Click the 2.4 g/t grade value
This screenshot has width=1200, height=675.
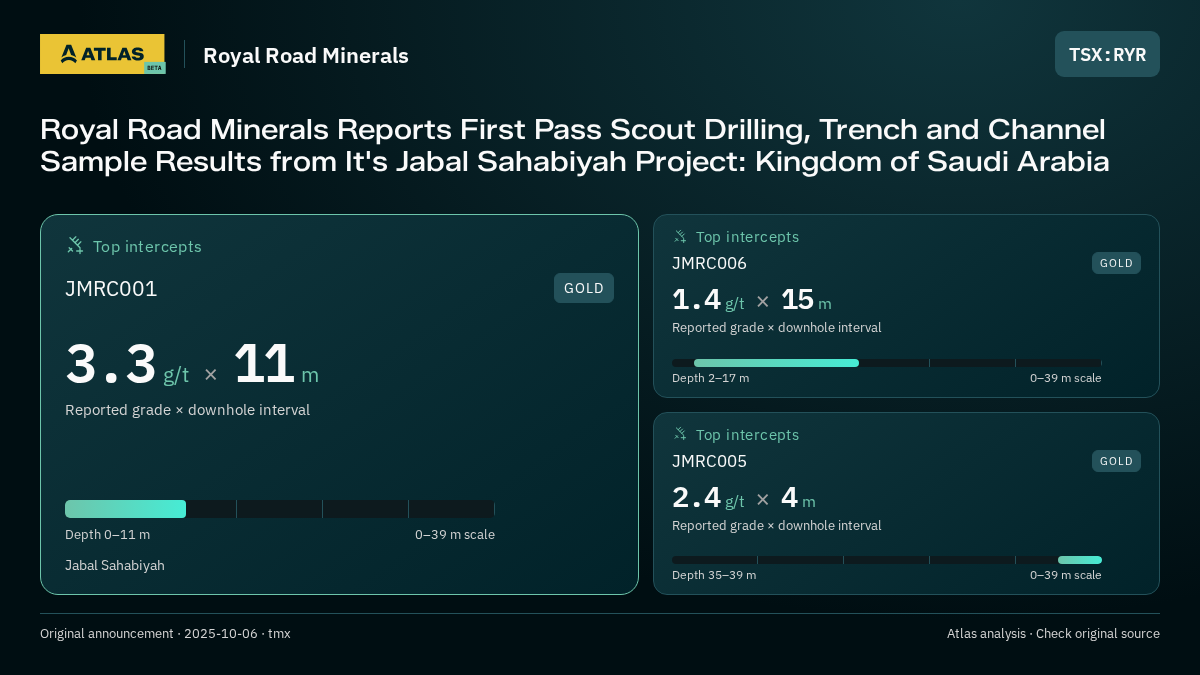(708, 498)
